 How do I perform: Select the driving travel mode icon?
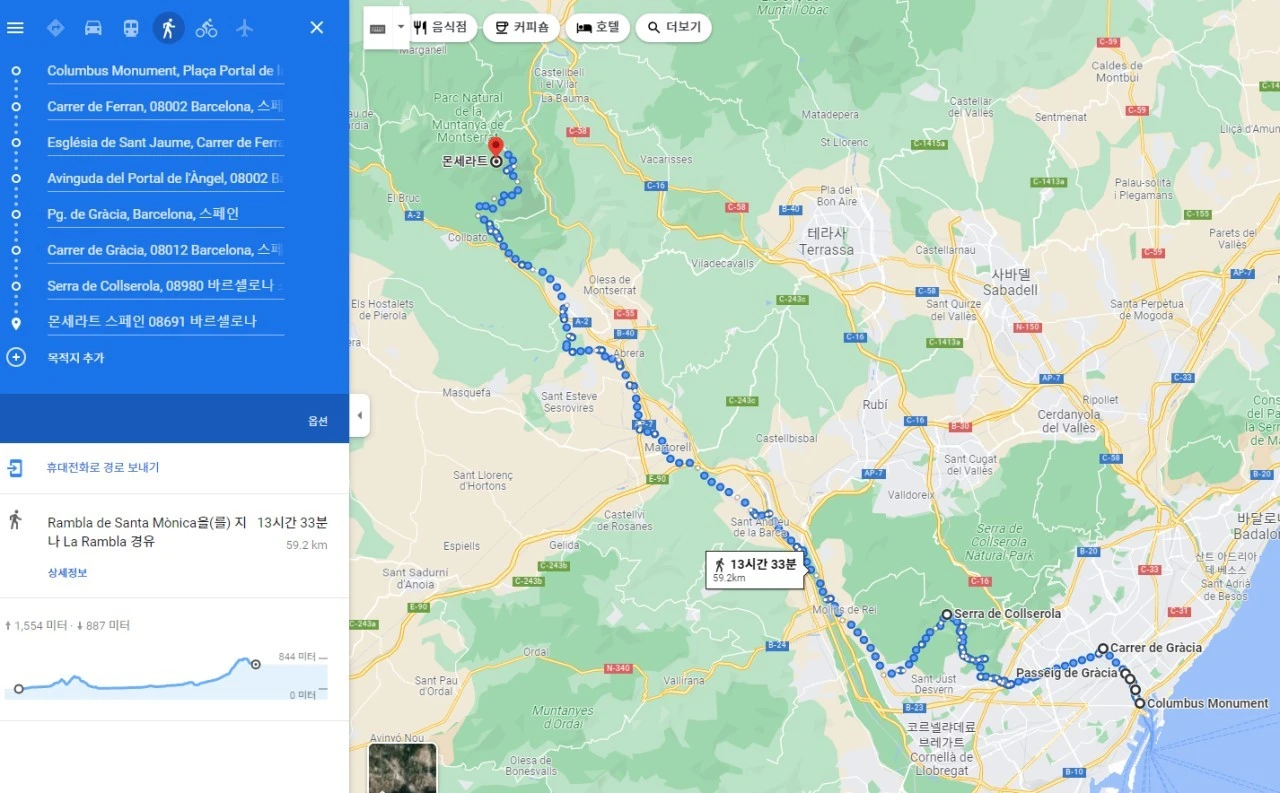coord(93,28)
